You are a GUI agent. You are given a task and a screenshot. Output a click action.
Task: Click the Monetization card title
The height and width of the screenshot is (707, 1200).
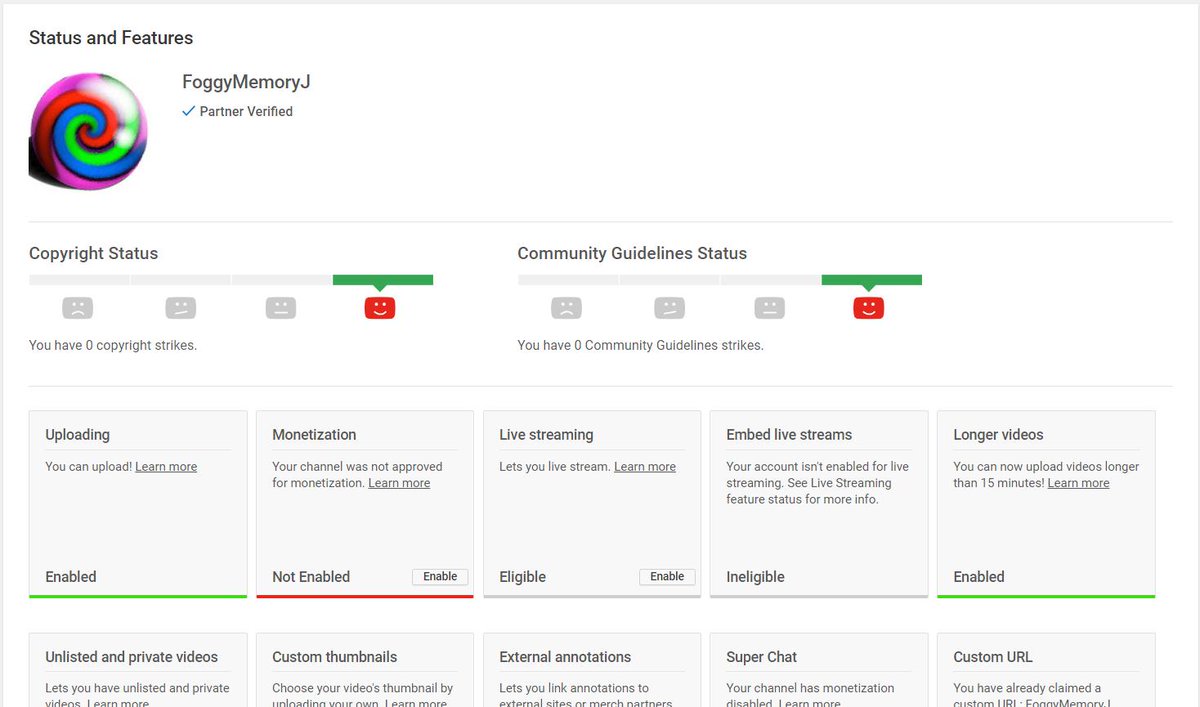tap(314, 435)
